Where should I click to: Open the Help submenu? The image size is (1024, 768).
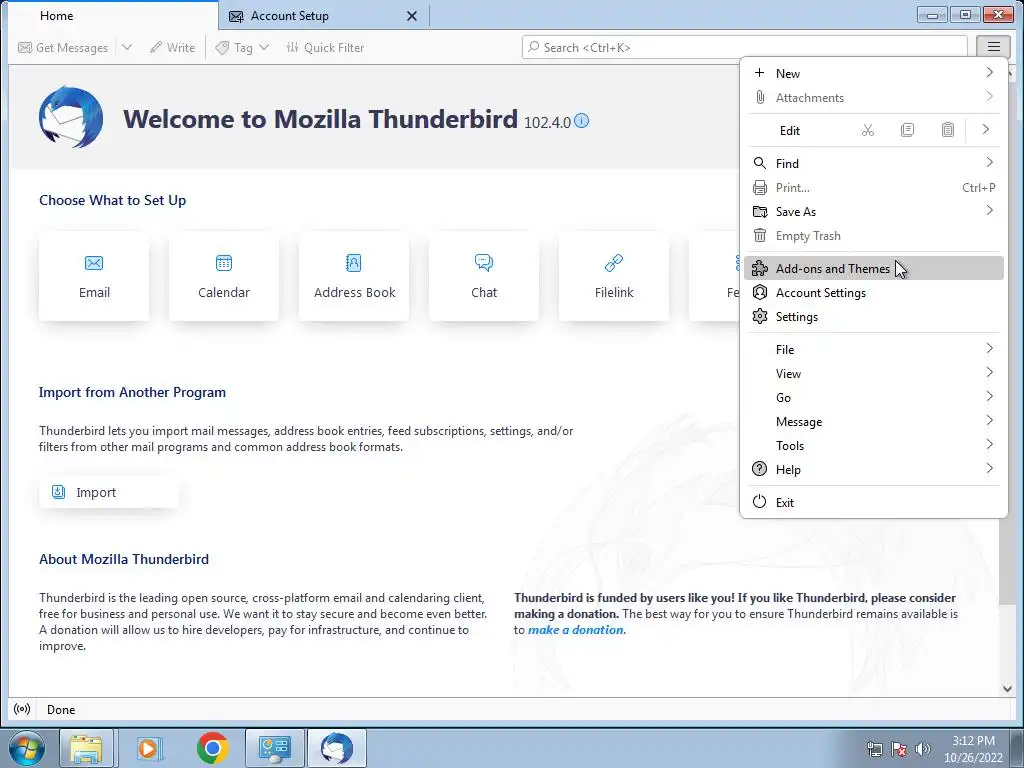coord(873,470)
